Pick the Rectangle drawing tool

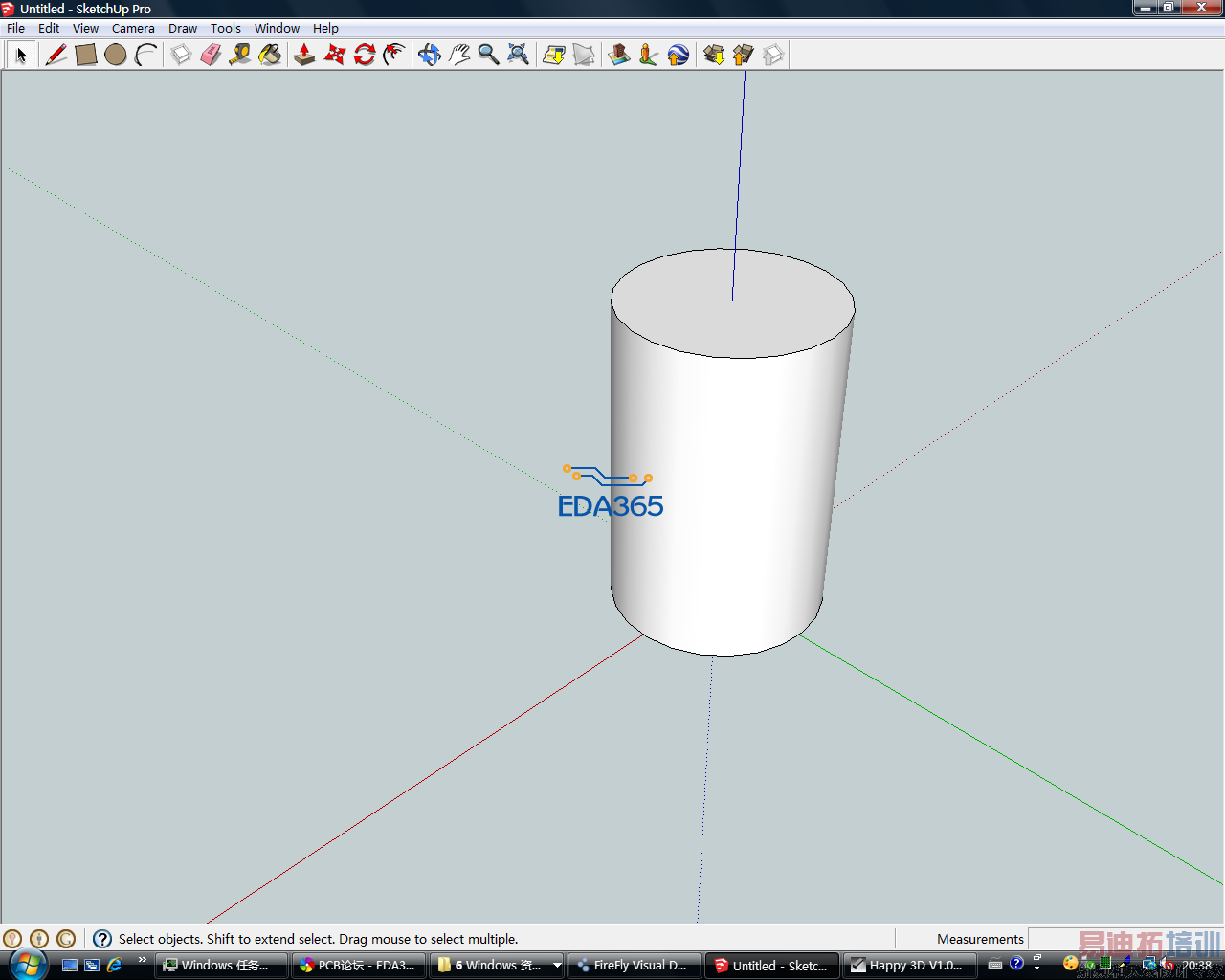[x=86, y=55]
